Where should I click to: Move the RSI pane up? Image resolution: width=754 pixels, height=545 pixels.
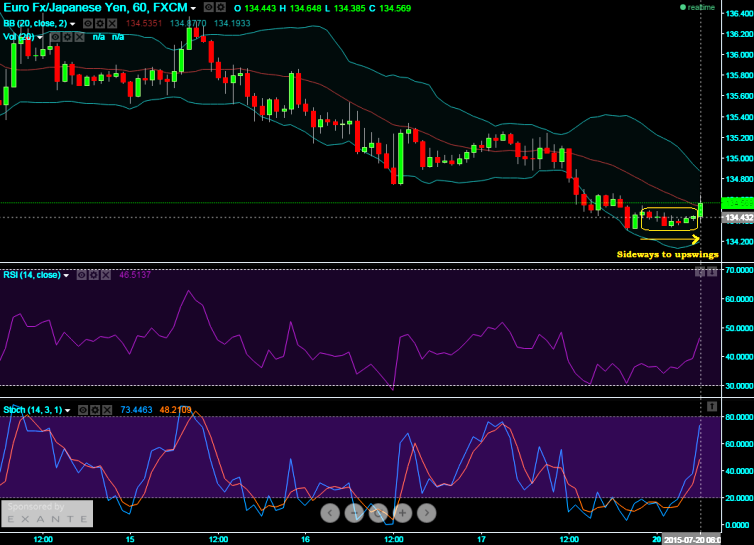pos(700,272)
